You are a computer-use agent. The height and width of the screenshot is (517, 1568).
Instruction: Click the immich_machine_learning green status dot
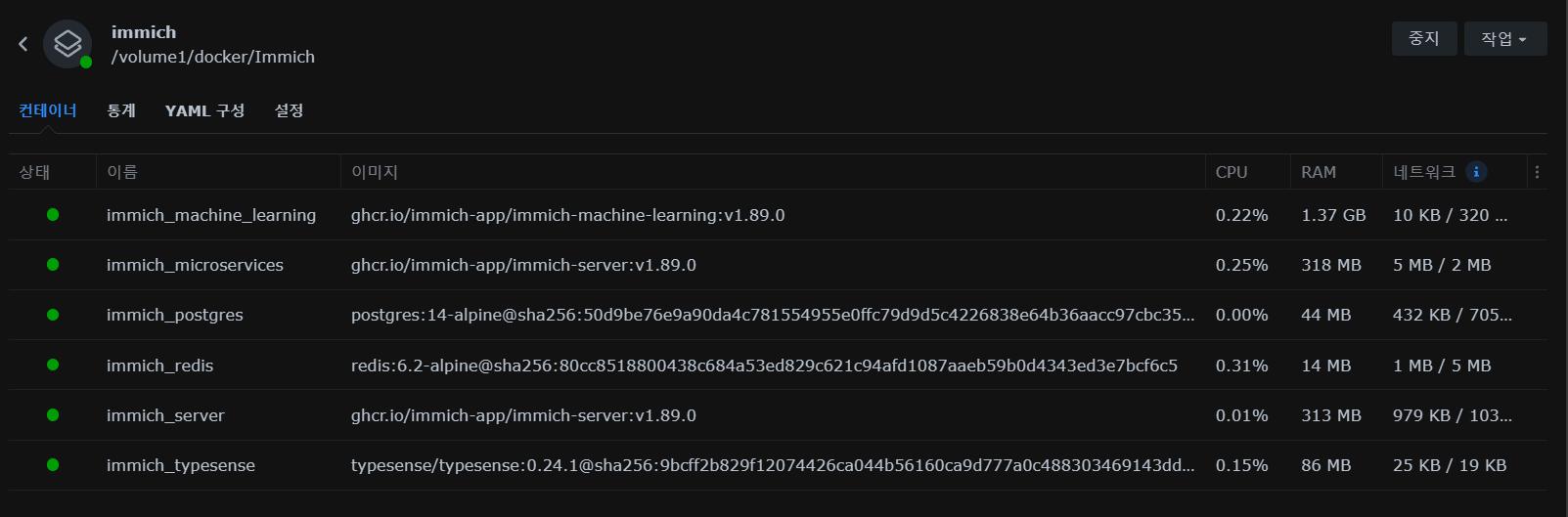point(53,215)
